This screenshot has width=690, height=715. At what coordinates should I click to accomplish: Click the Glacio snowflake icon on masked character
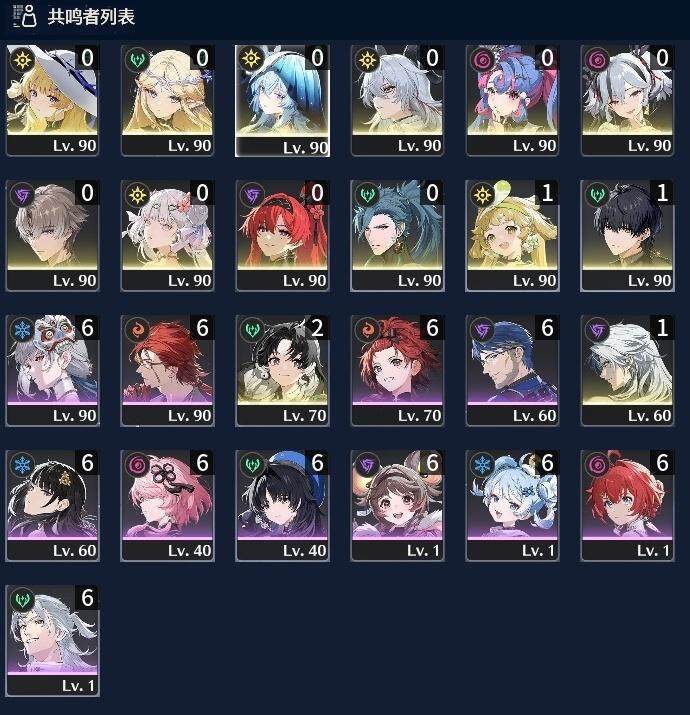22,330
